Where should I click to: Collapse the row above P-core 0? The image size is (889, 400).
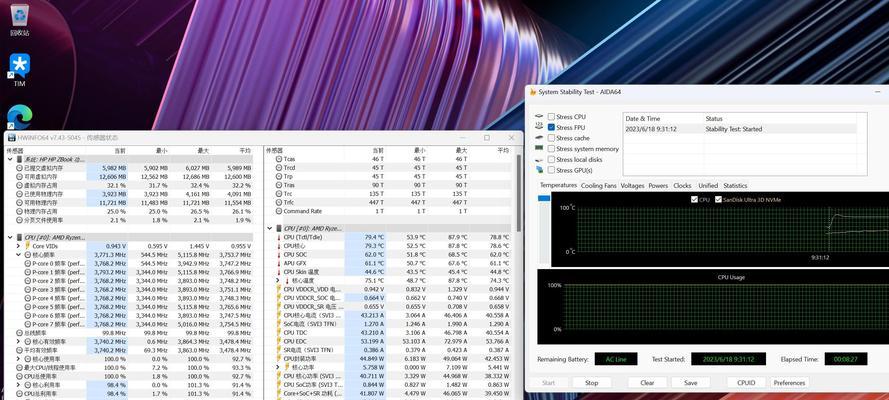pyautogui.click(x=18, y=255)
